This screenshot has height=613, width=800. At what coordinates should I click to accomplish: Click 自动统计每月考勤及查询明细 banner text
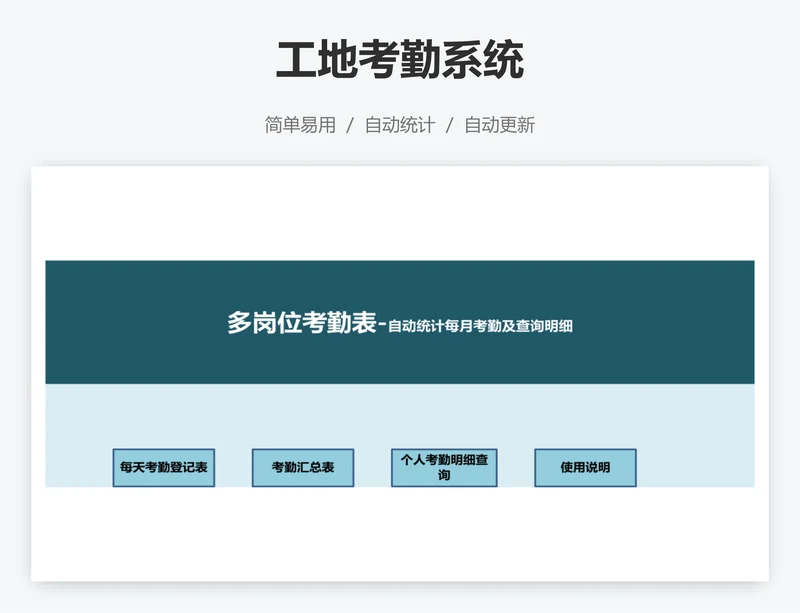pyautogui.click(x=480, y=326)
